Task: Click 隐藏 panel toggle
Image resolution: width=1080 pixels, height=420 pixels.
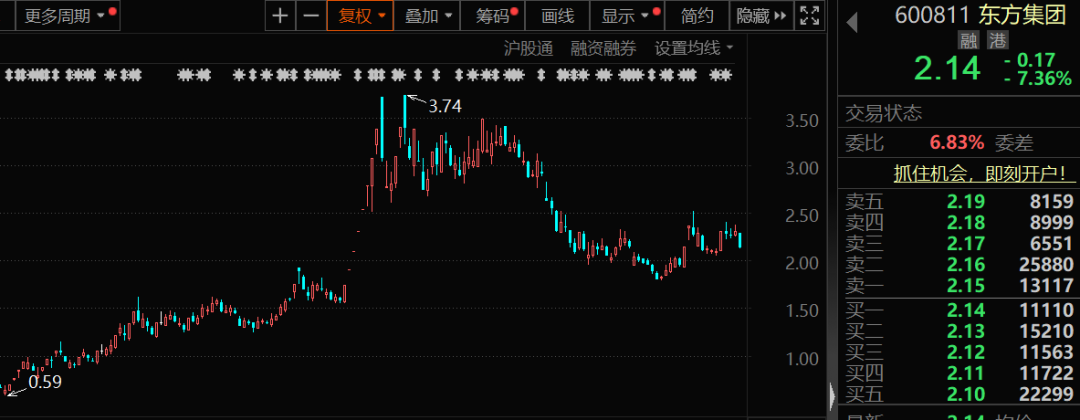Action: pos(762,16)
